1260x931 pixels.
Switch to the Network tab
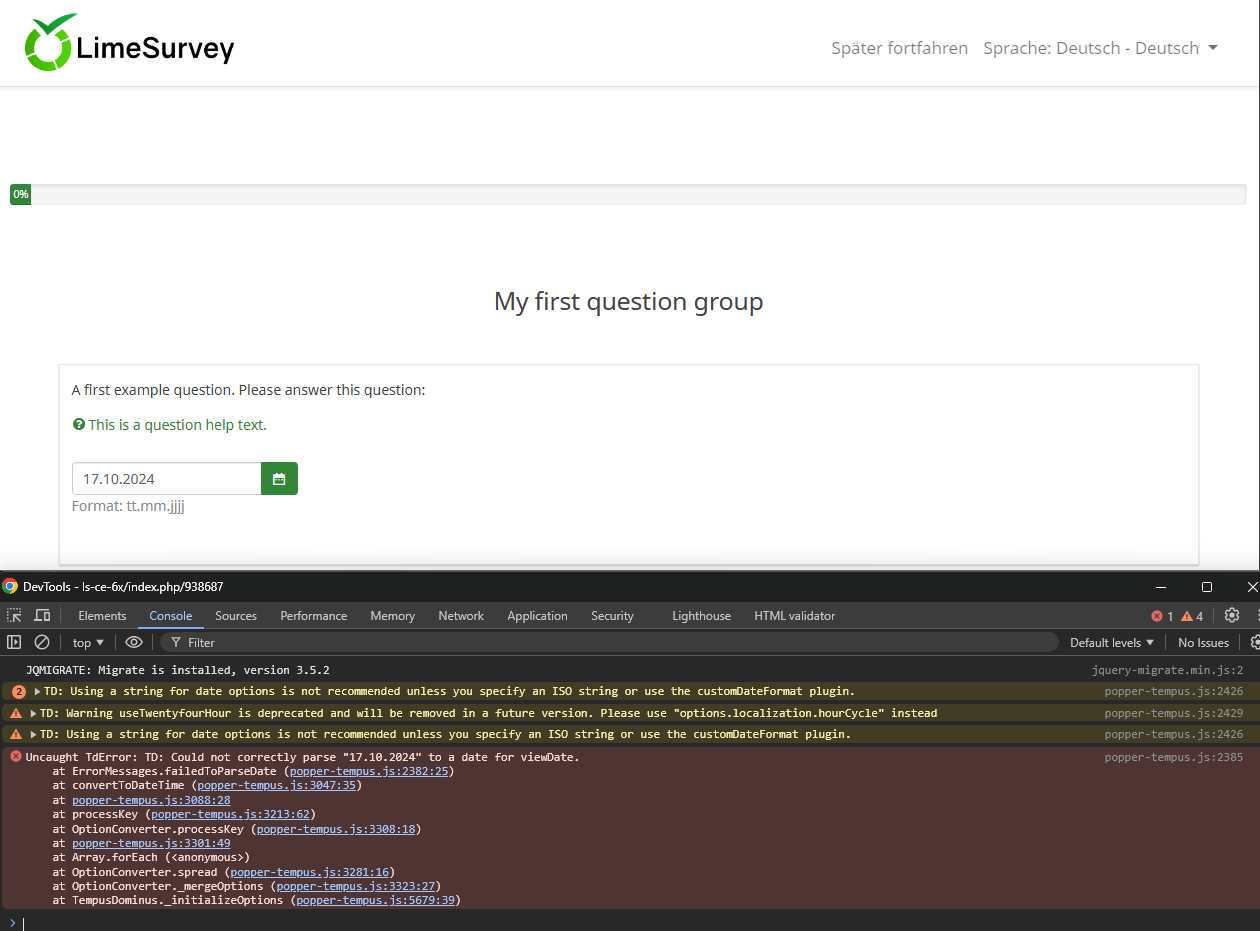[x=461, y=616]
